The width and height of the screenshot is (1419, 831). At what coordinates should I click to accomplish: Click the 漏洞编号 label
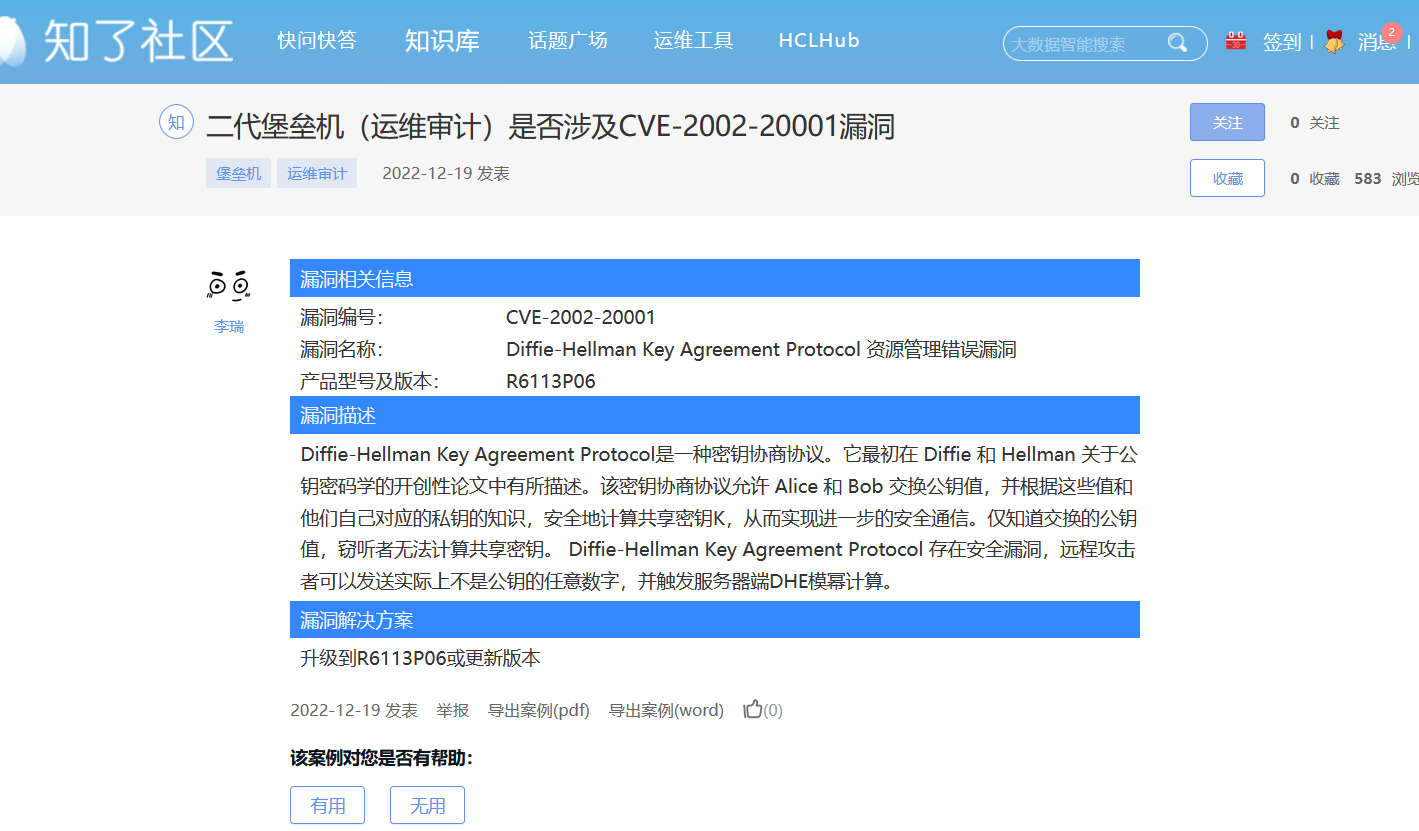[342, 318]
